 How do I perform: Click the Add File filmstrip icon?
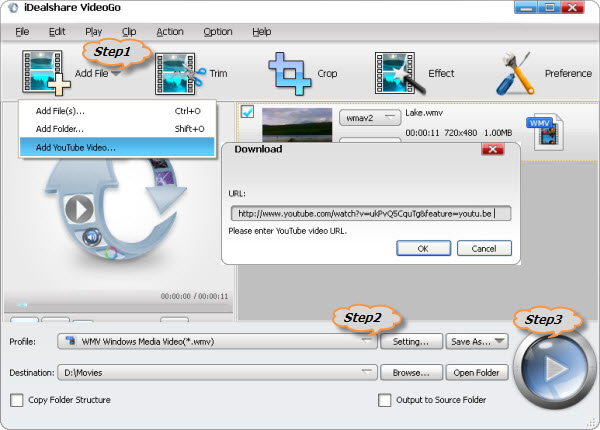[46, 73]
